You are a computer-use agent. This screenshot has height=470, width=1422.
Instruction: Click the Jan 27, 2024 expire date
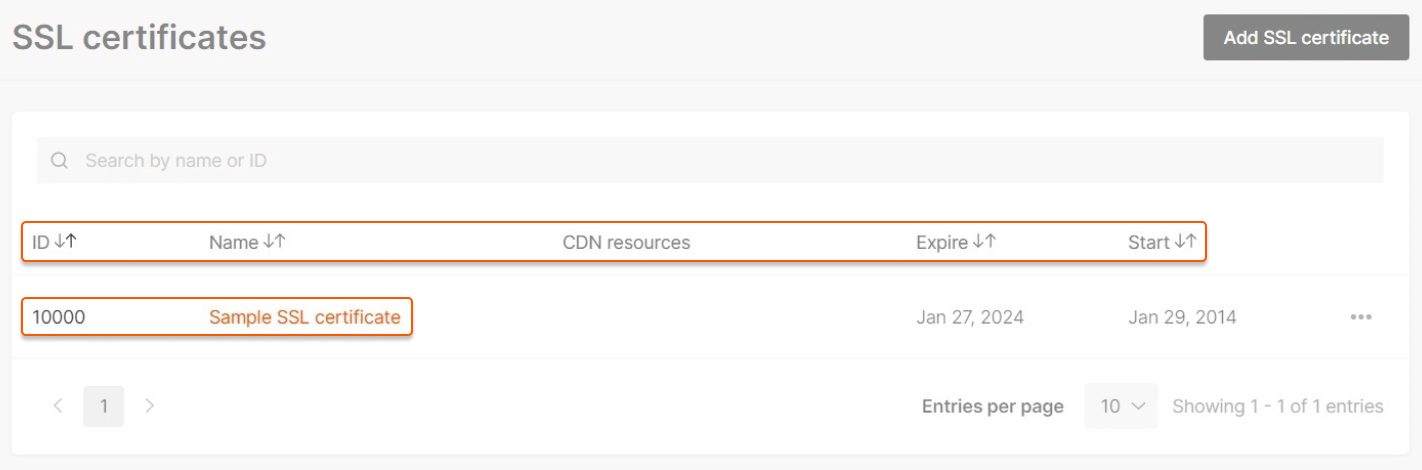969,318
